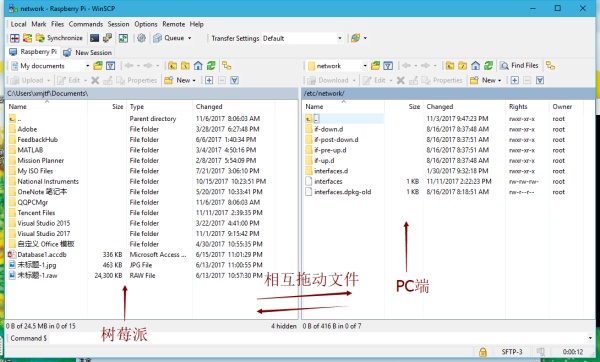Open the Help menu
The image size is (600, 362).
[196, 24]
